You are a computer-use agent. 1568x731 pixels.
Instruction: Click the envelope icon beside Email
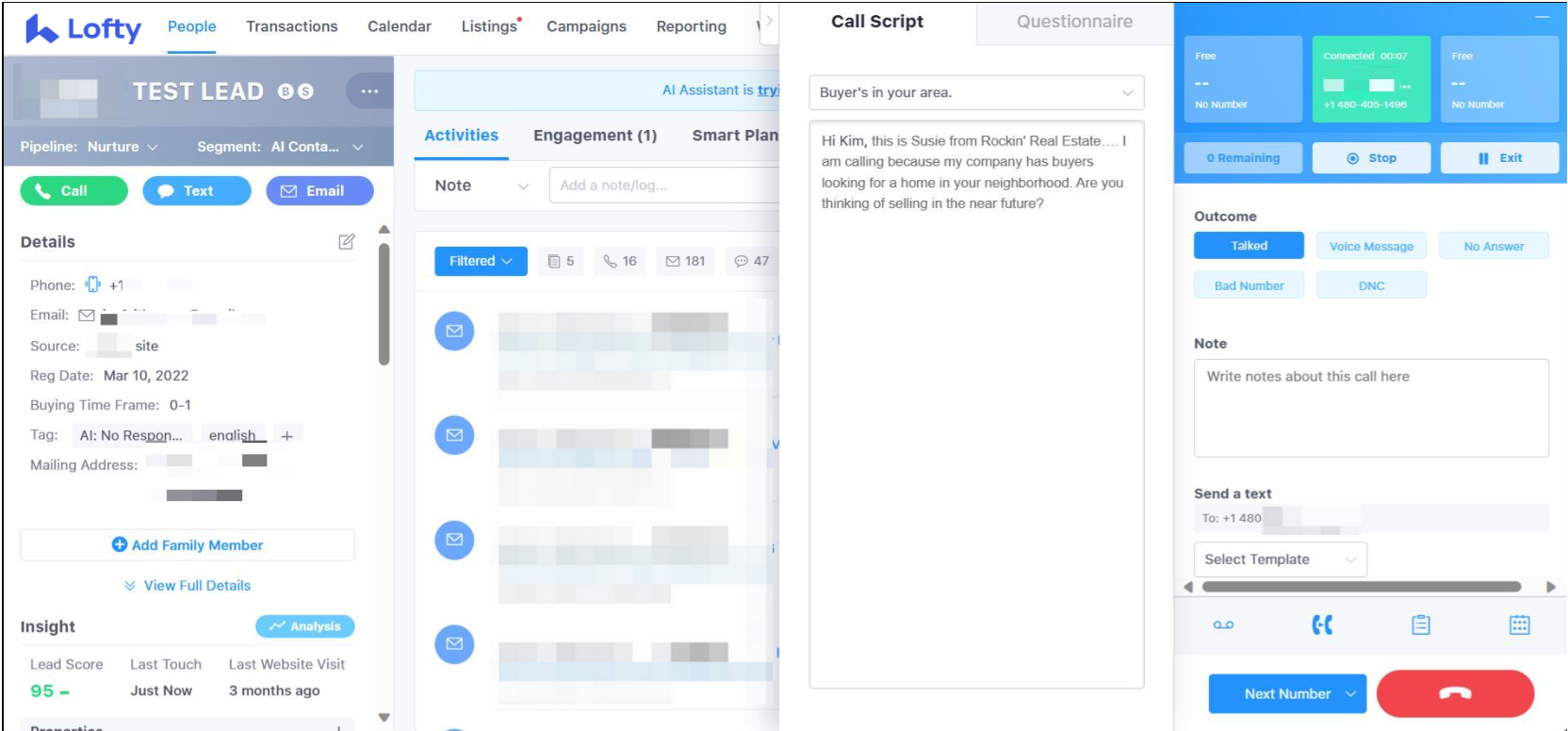click(x=87, y=316)
